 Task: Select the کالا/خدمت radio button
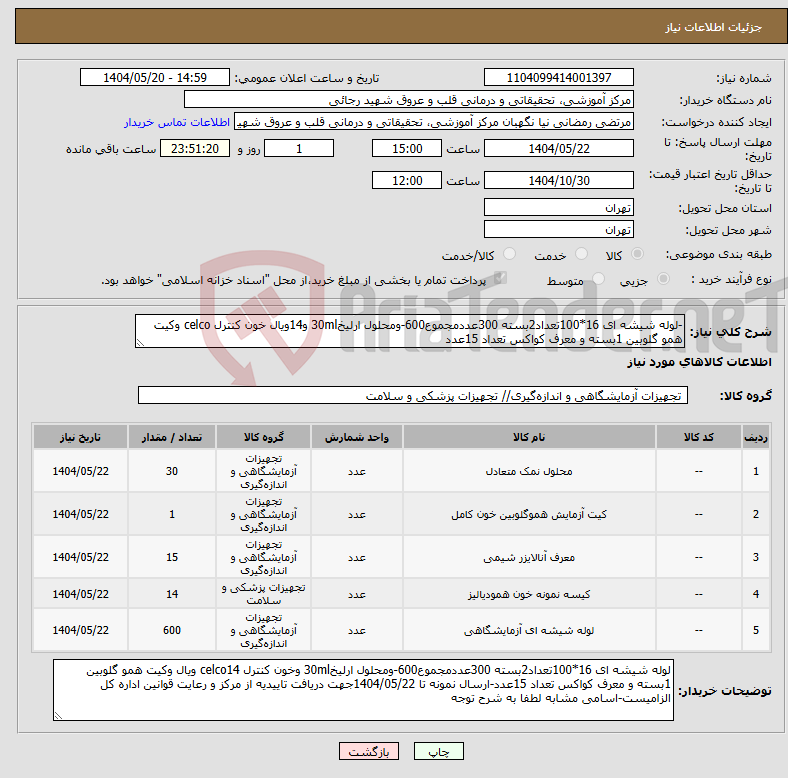pyautogui.click(x=510, y=254)
